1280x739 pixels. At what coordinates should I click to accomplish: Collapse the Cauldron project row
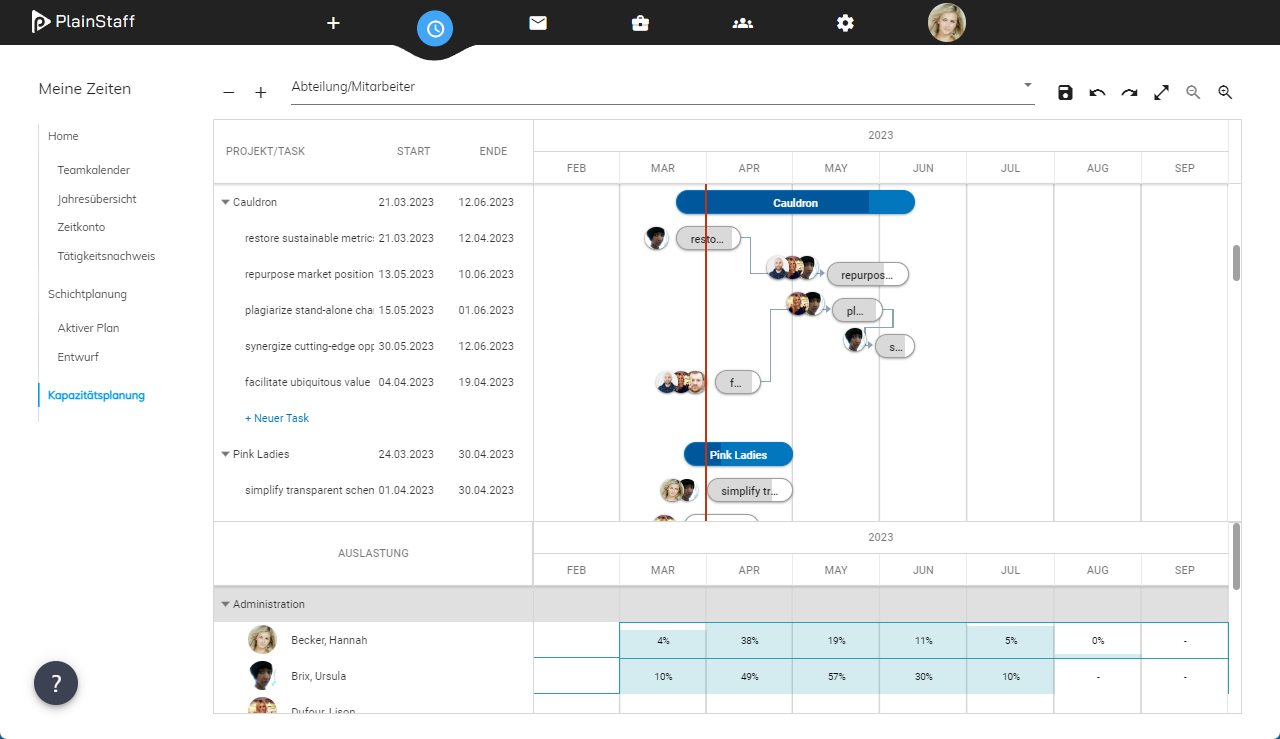(225, 202)
